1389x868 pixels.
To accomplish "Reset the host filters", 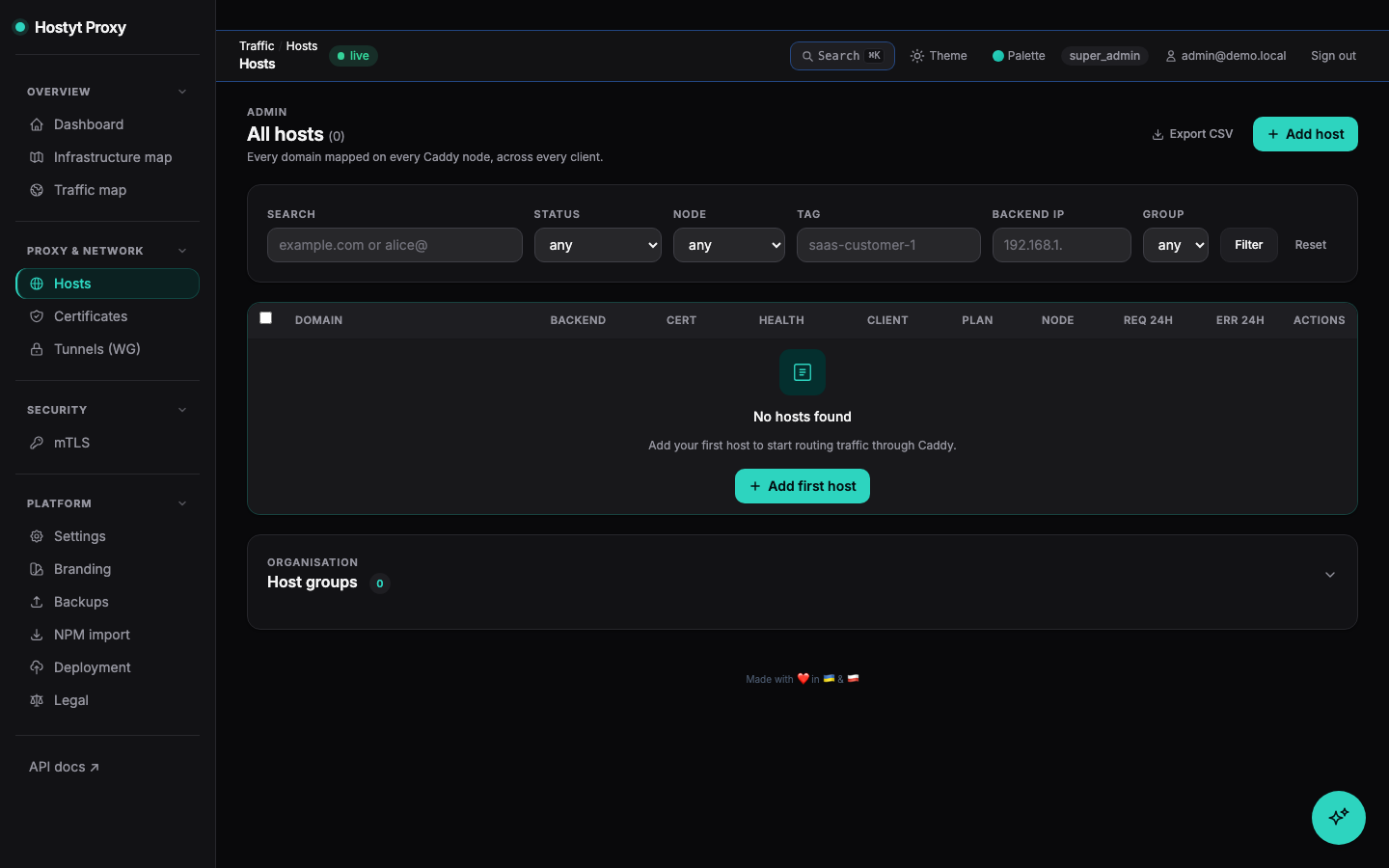I will (x=1310, y=245).
